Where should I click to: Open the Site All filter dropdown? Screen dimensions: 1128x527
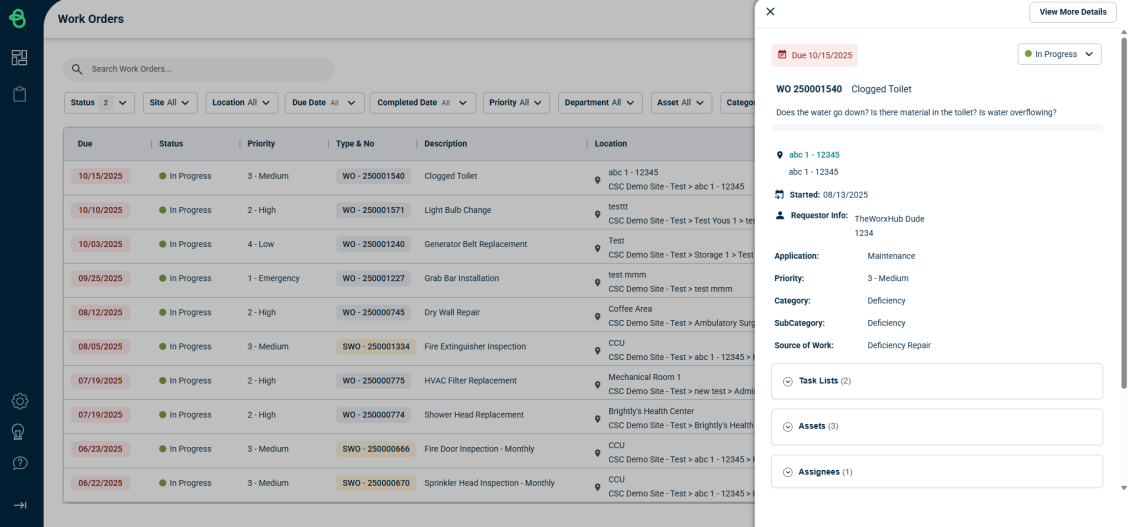pos(170,103)
